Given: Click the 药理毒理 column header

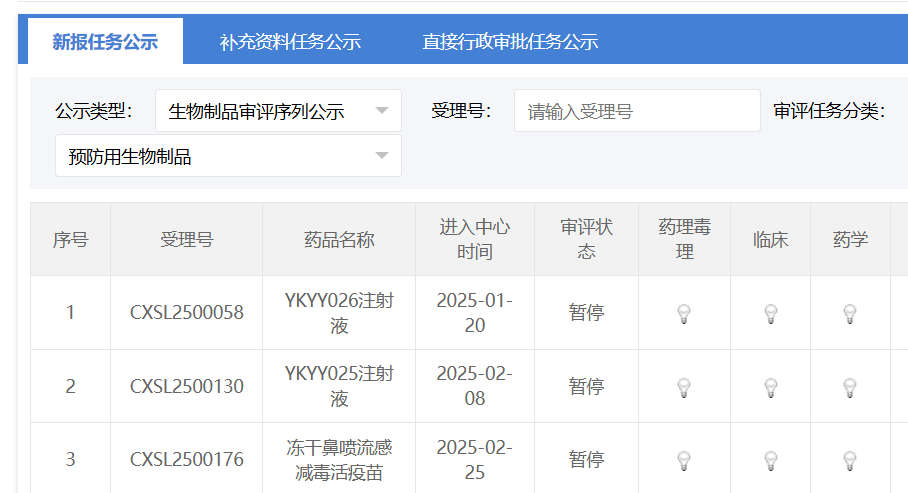Looking at the screenshot, I should [684, 239].
